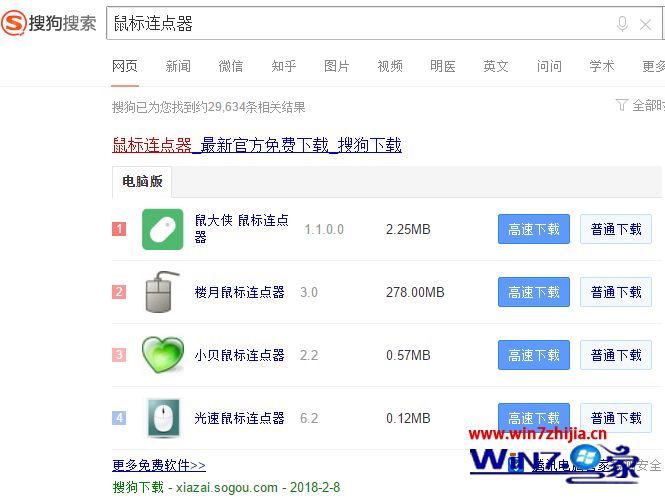Click 普通下载 for 鼠大侠 鼠标连点器

tap(616, 229)
